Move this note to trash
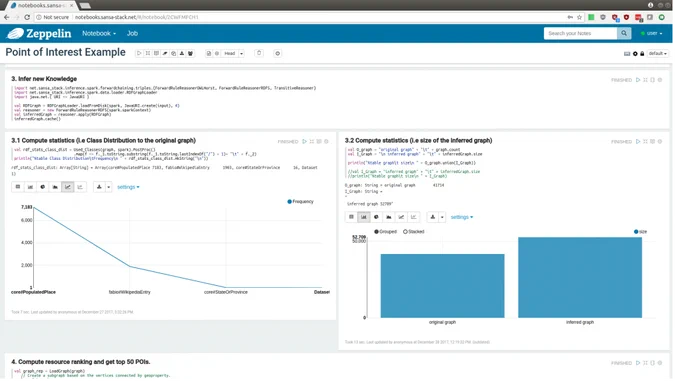680x386 pixels. (259, 53)
